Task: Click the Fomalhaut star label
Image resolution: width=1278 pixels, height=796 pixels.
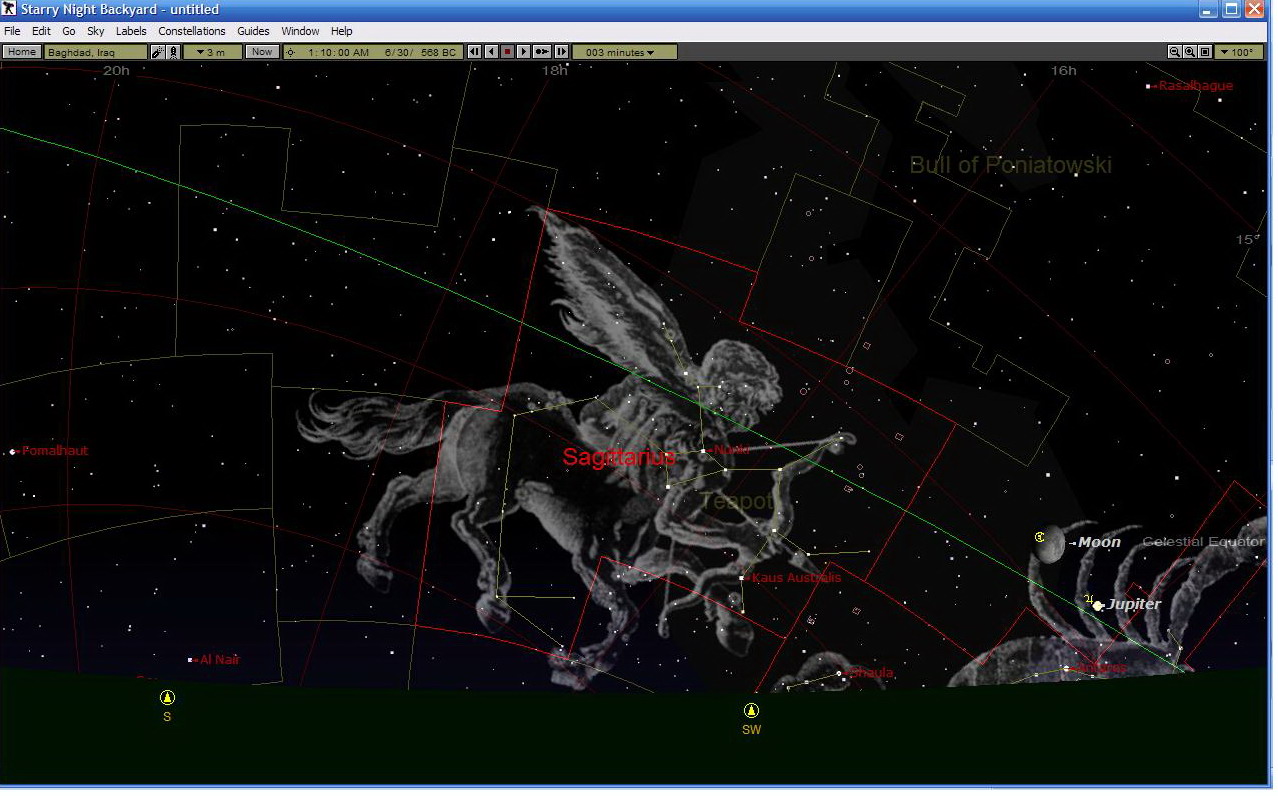Action: [x=55, y=451]
